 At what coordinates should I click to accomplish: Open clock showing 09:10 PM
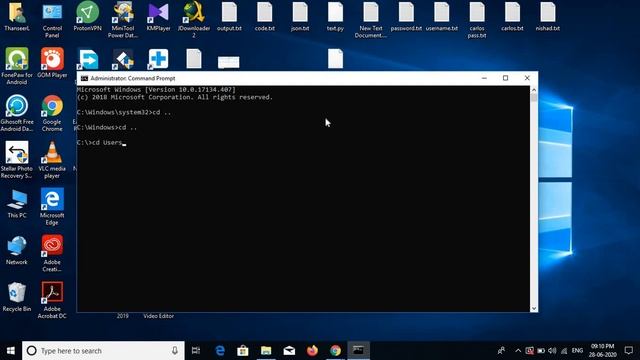603,351
